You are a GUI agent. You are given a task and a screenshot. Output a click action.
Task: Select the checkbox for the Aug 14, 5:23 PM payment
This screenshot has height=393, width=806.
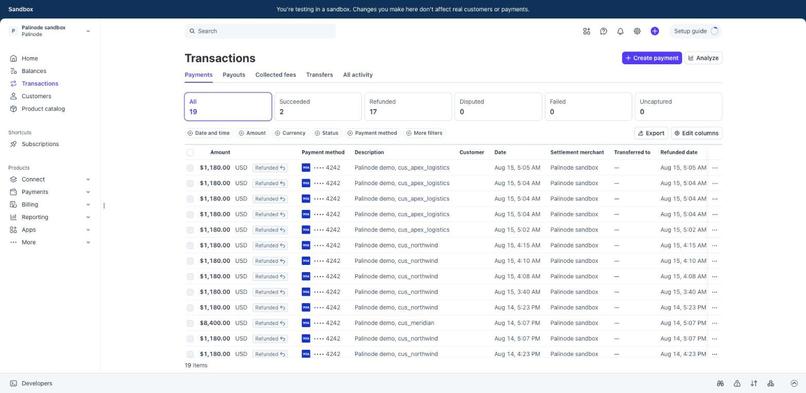coord(190,307)
